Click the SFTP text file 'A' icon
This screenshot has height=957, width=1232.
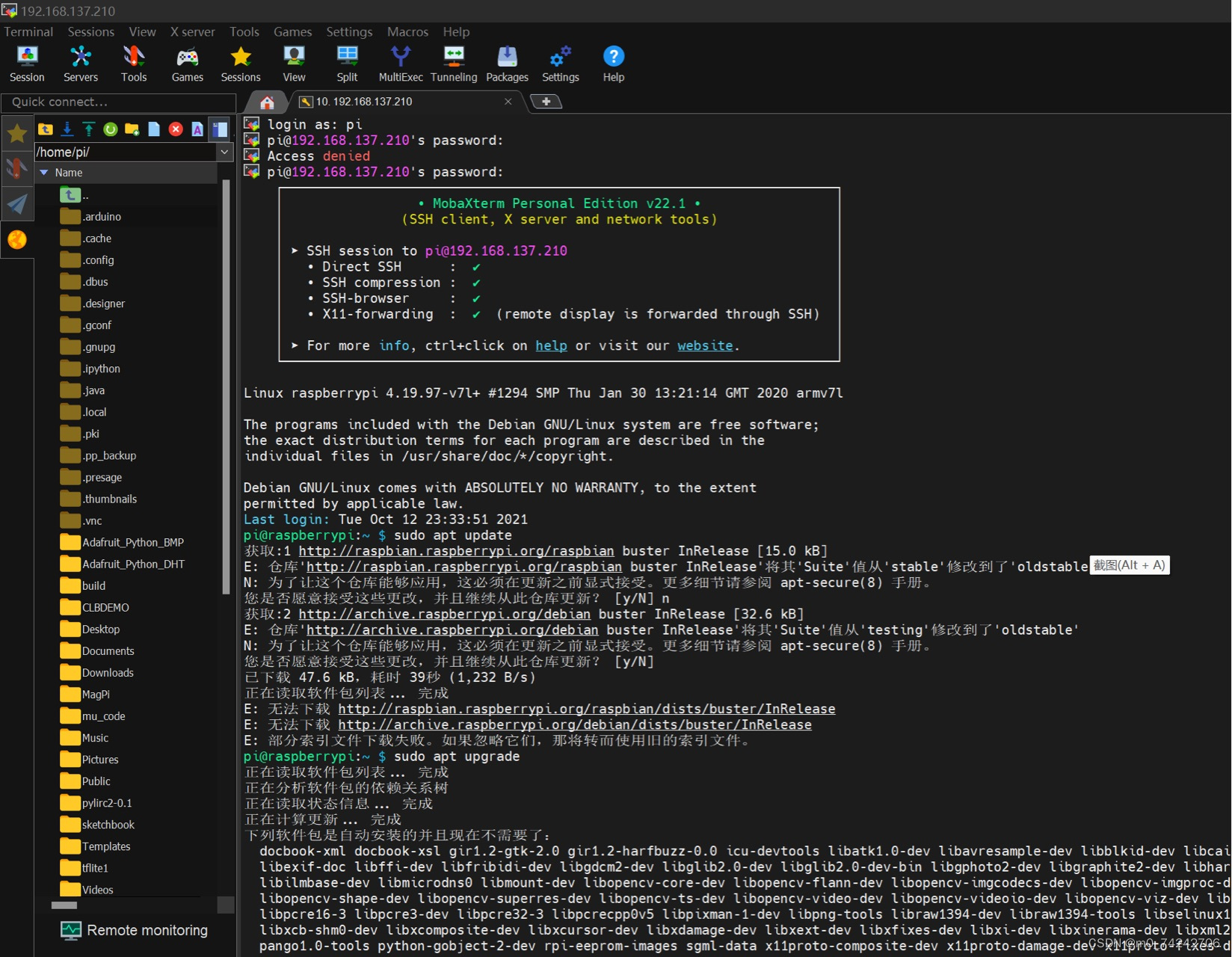pyautogui.click(x=197, y=129)
